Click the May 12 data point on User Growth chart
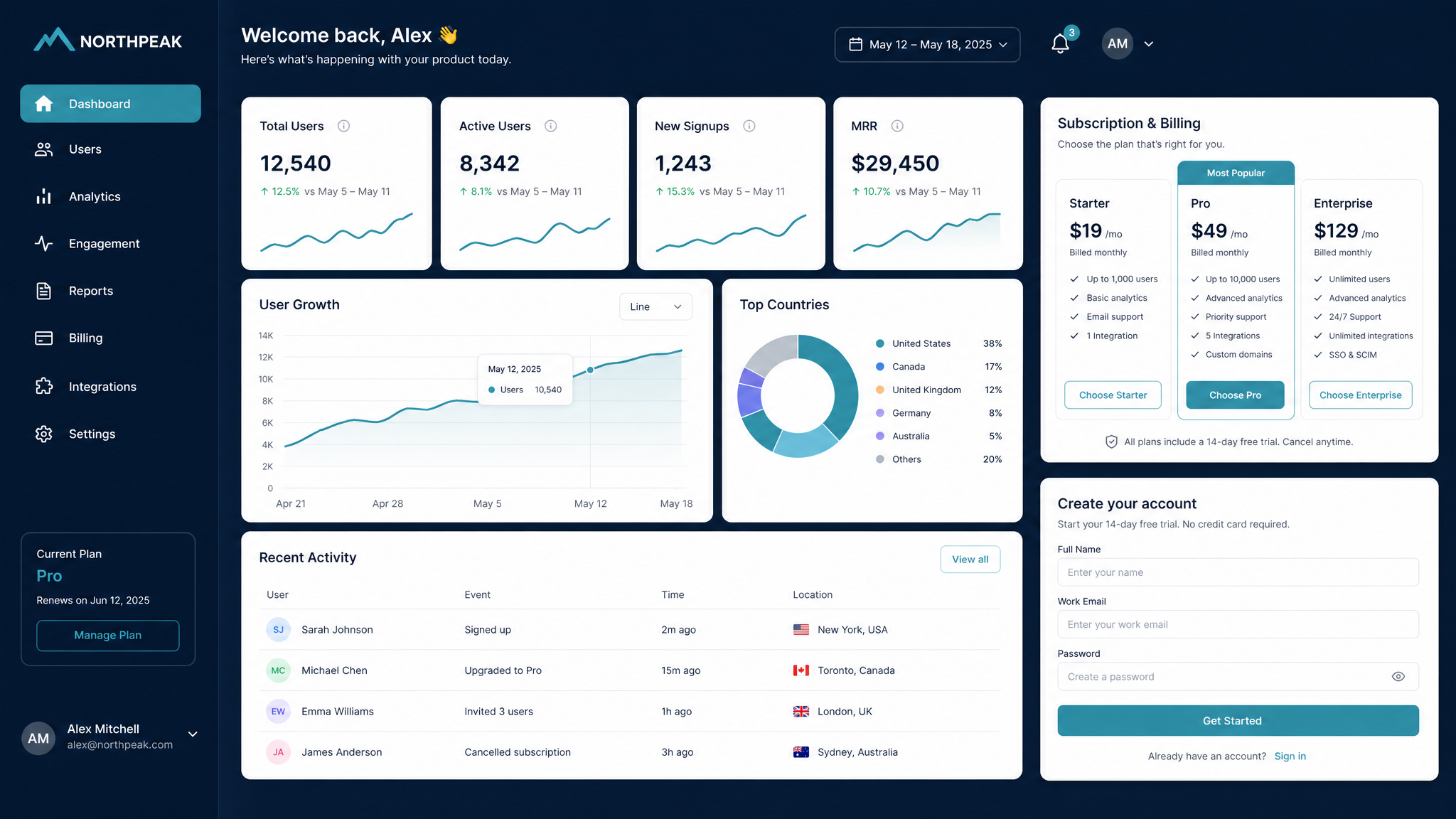Screen dimensions: 1456x819 click(590, 370)
